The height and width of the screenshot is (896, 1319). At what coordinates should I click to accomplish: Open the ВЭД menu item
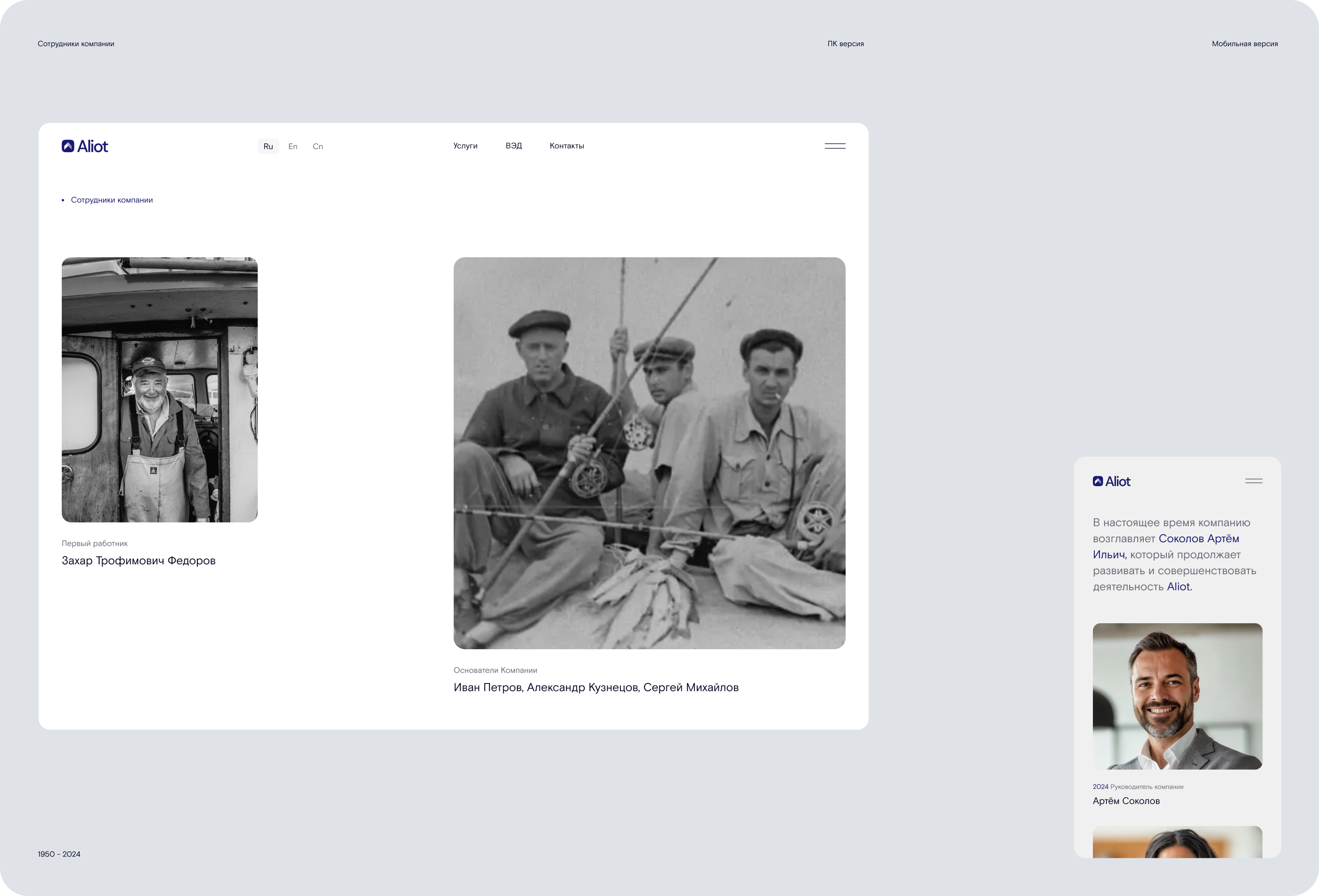pos(513,146)
